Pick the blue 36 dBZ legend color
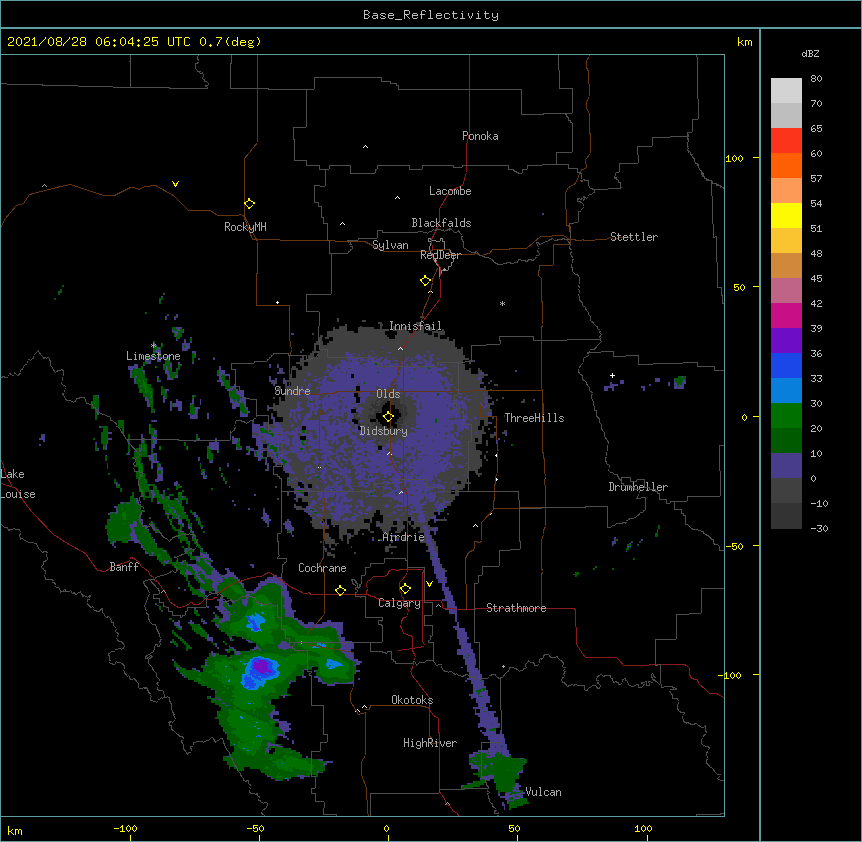 (786, 365)
